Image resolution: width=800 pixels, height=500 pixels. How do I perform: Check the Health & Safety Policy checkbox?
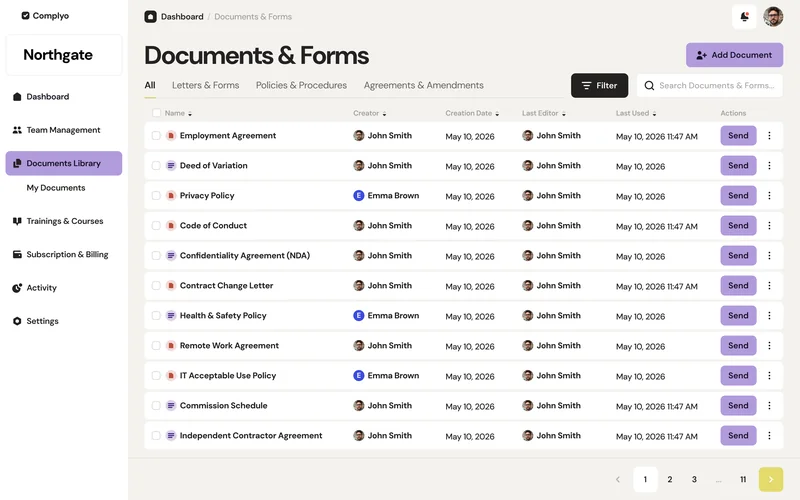coord(156,316)
